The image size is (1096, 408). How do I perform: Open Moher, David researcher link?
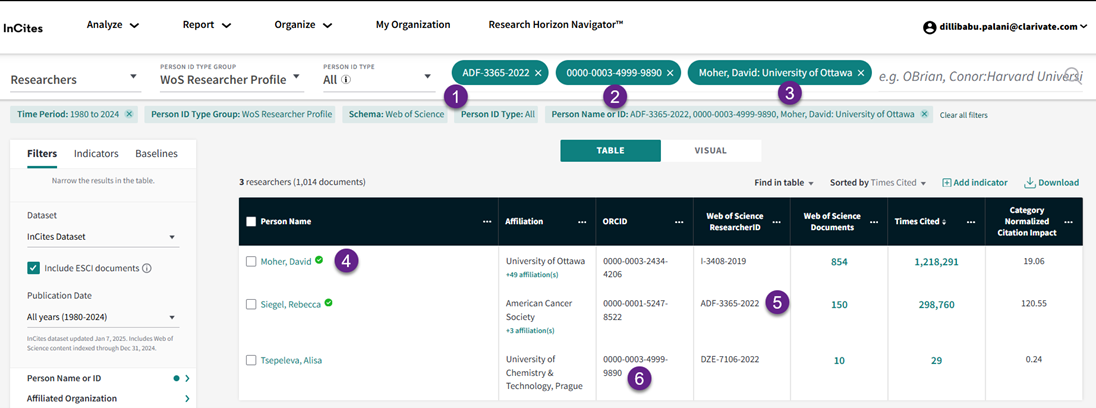click(286, 261)
